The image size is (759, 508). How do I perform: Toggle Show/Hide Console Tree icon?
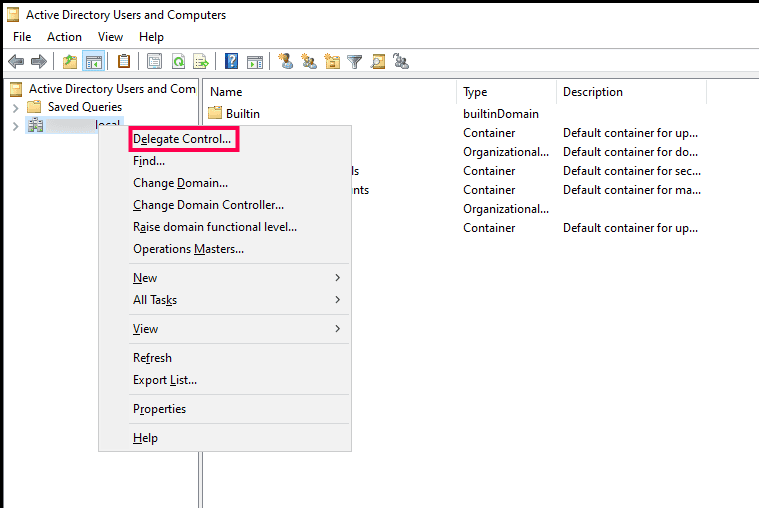point(93,62)
